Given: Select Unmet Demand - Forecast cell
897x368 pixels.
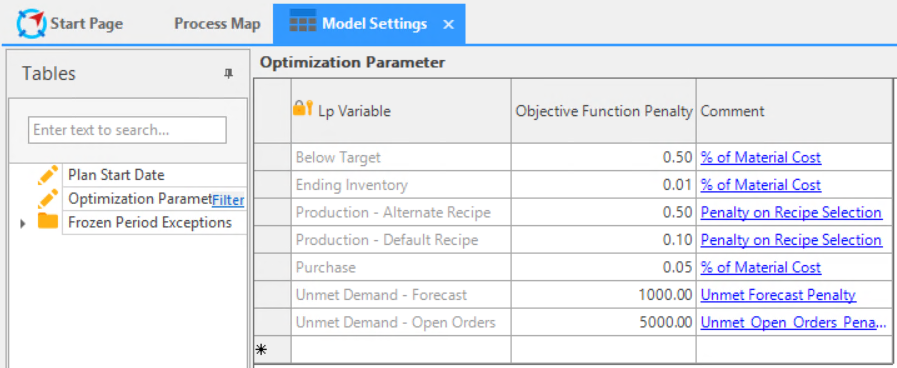Looking at the screenshot, I should pyautogui.click(x=401, y=295).
